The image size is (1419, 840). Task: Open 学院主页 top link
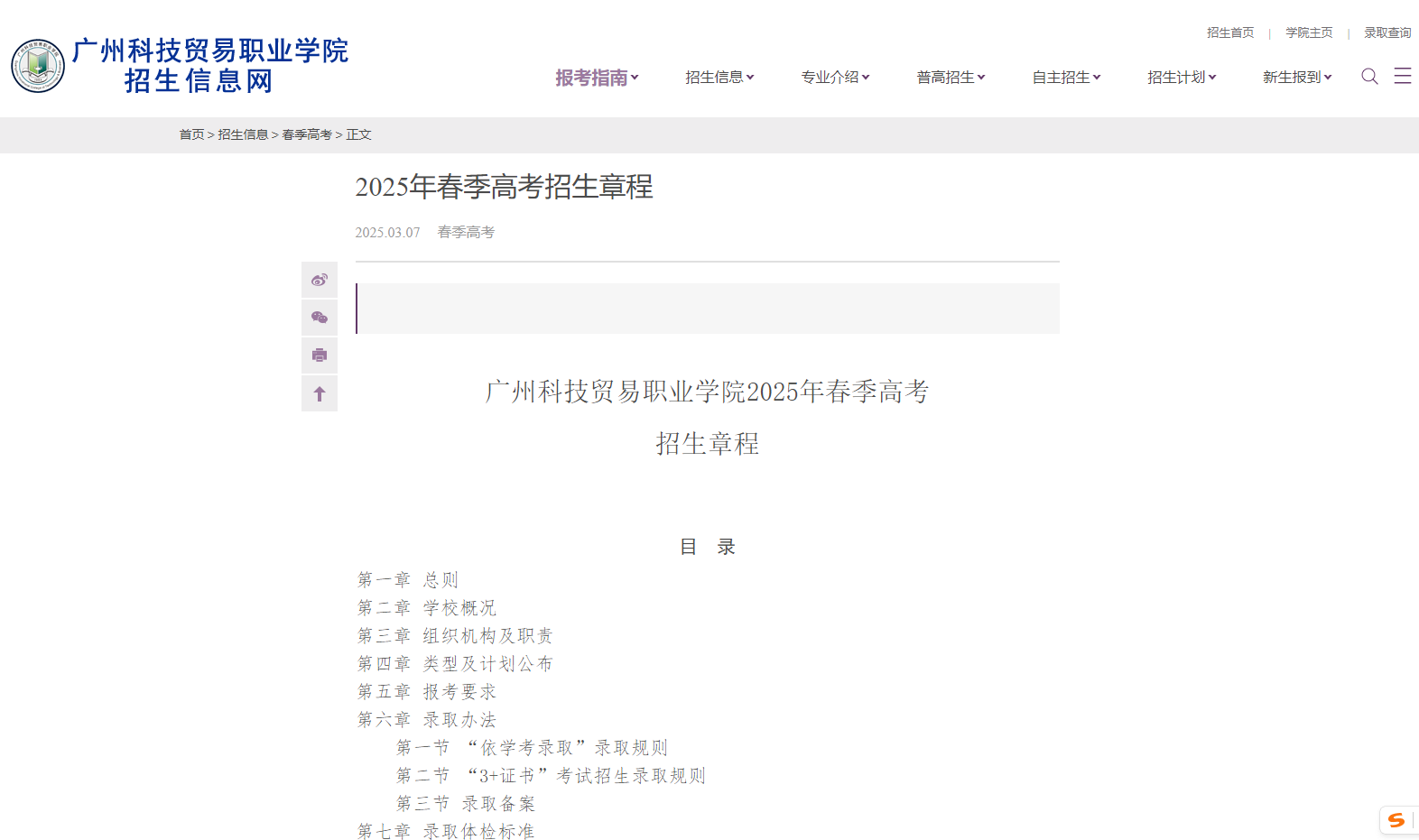[x=1309, y=32]
